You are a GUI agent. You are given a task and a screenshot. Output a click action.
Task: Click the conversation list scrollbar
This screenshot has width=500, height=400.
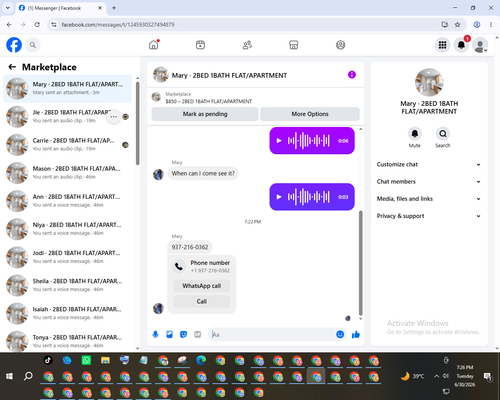click(x=138, y=123)
